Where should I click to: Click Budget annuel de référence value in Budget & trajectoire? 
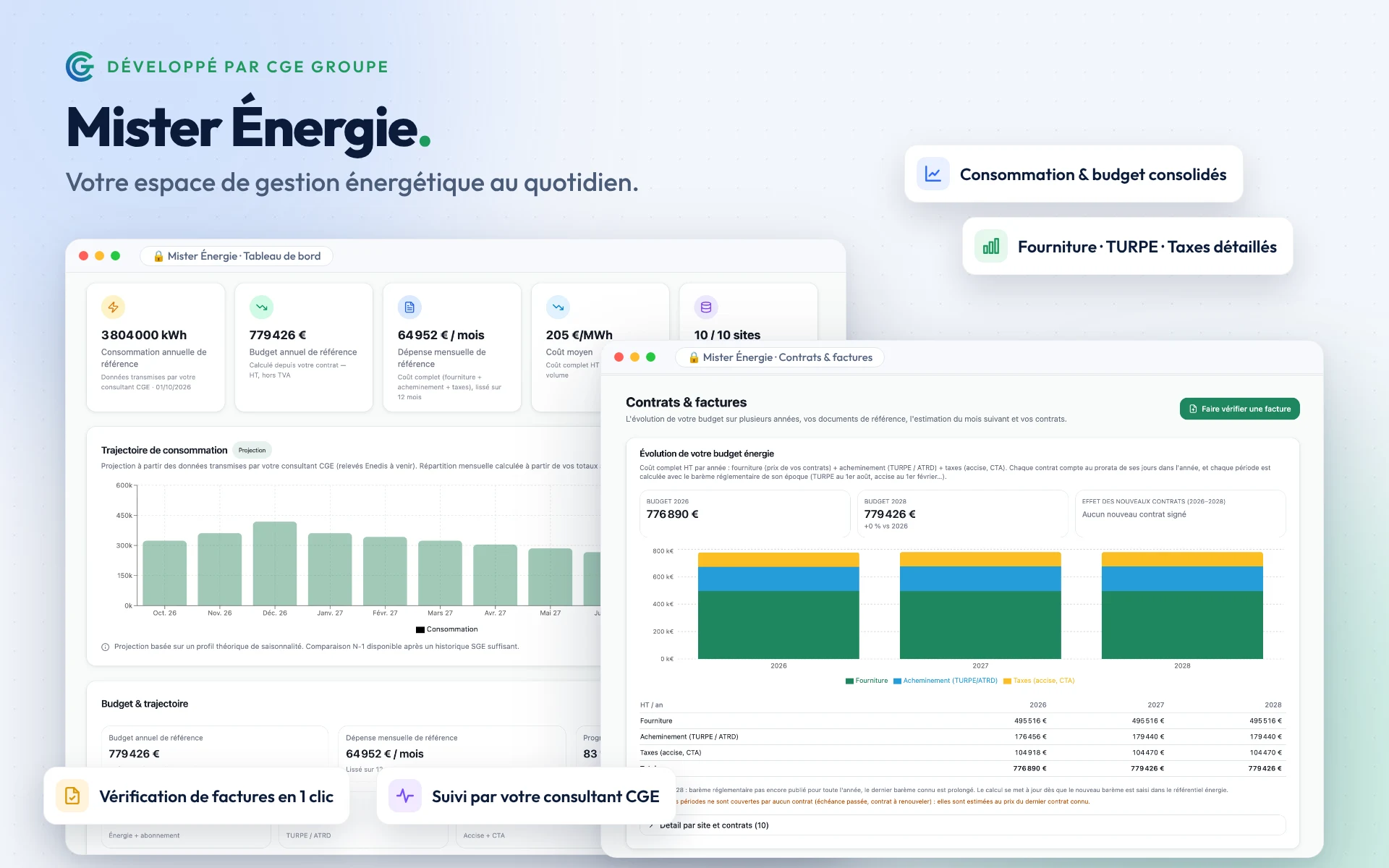tap(135, 754)
